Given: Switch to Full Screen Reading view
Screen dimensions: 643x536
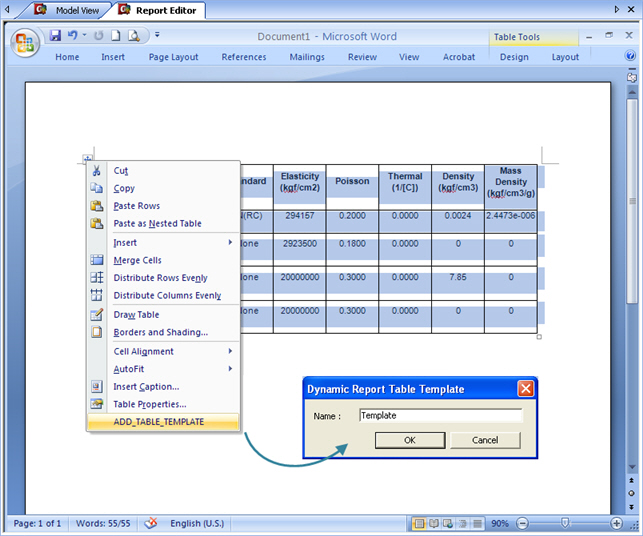Looking at the screenshot, I should 434,523.
